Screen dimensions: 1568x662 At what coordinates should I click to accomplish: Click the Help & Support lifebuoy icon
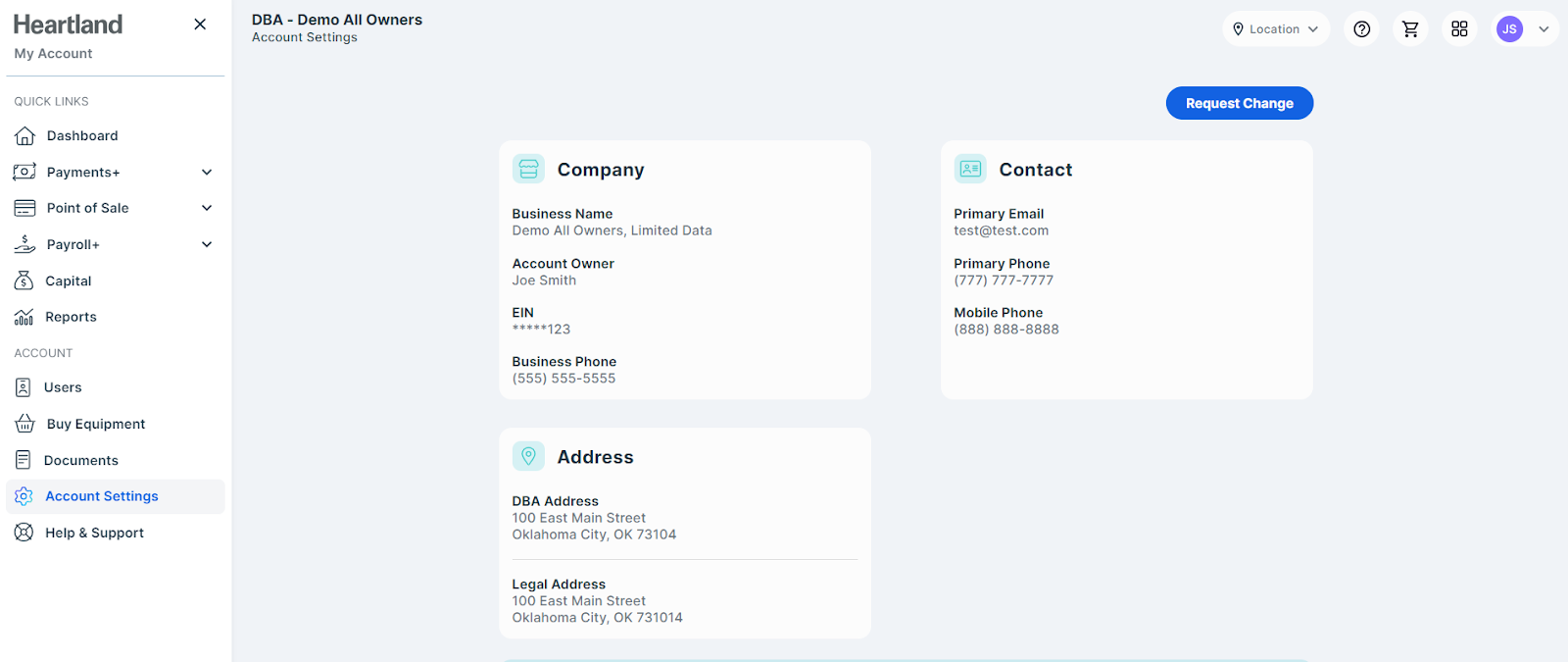(x=24, y=534)
